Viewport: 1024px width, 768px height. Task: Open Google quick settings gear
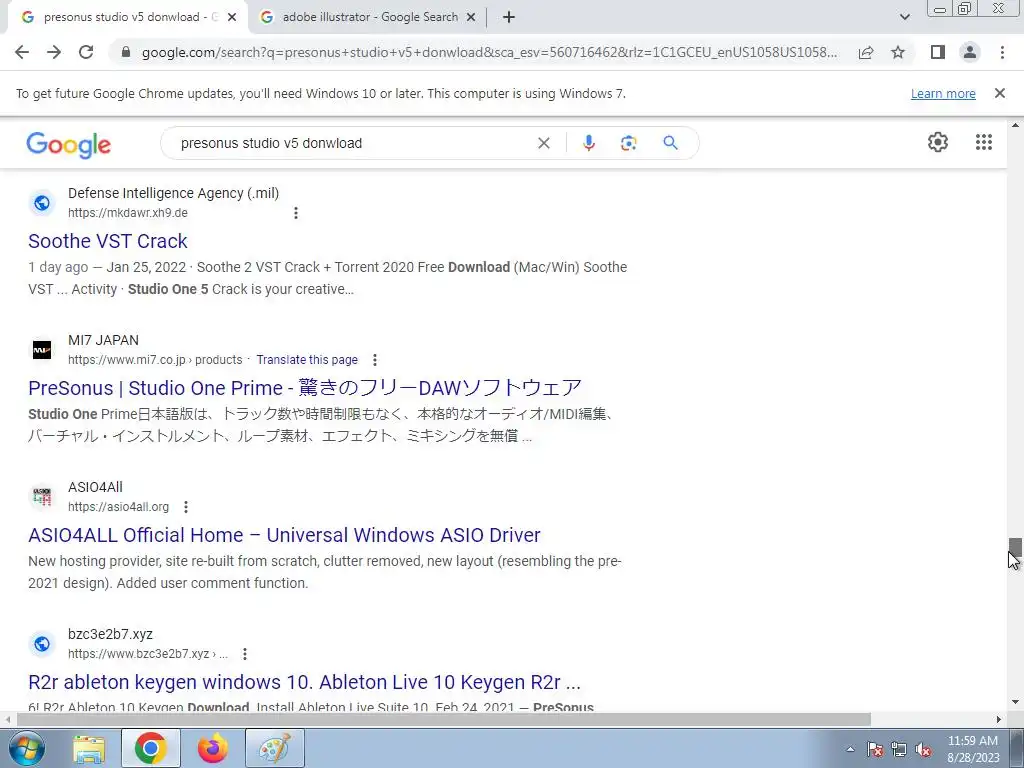(938, 142)
